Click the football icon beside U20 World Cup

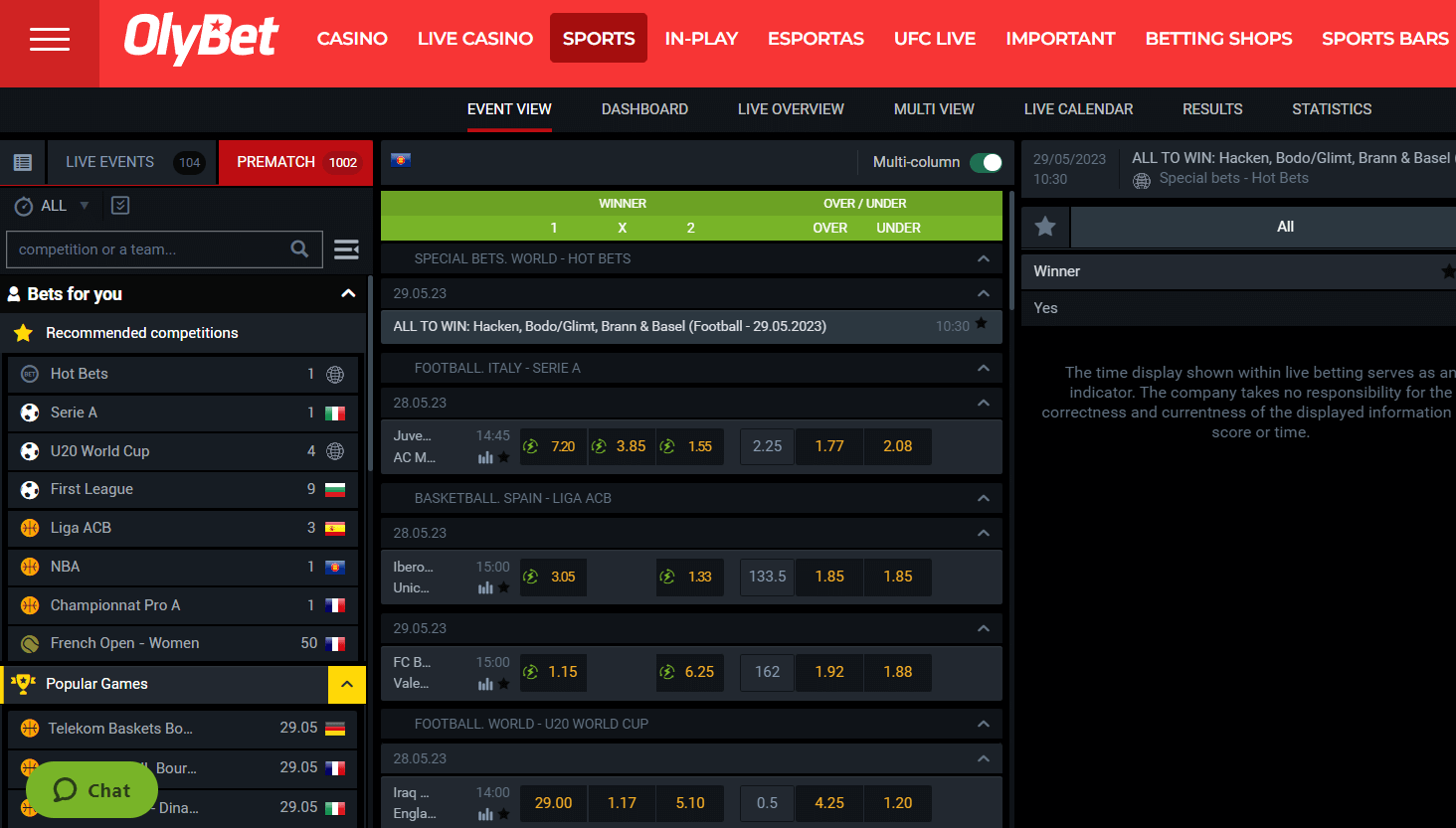[x=30, y=451]
